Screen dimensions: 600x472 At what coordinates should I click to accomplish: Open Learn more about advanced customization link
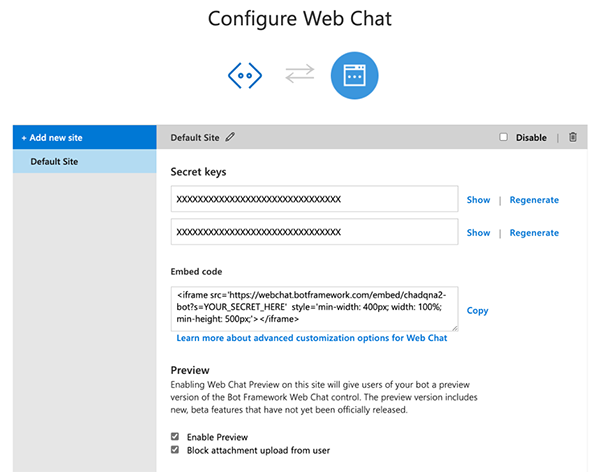[311, 338]
